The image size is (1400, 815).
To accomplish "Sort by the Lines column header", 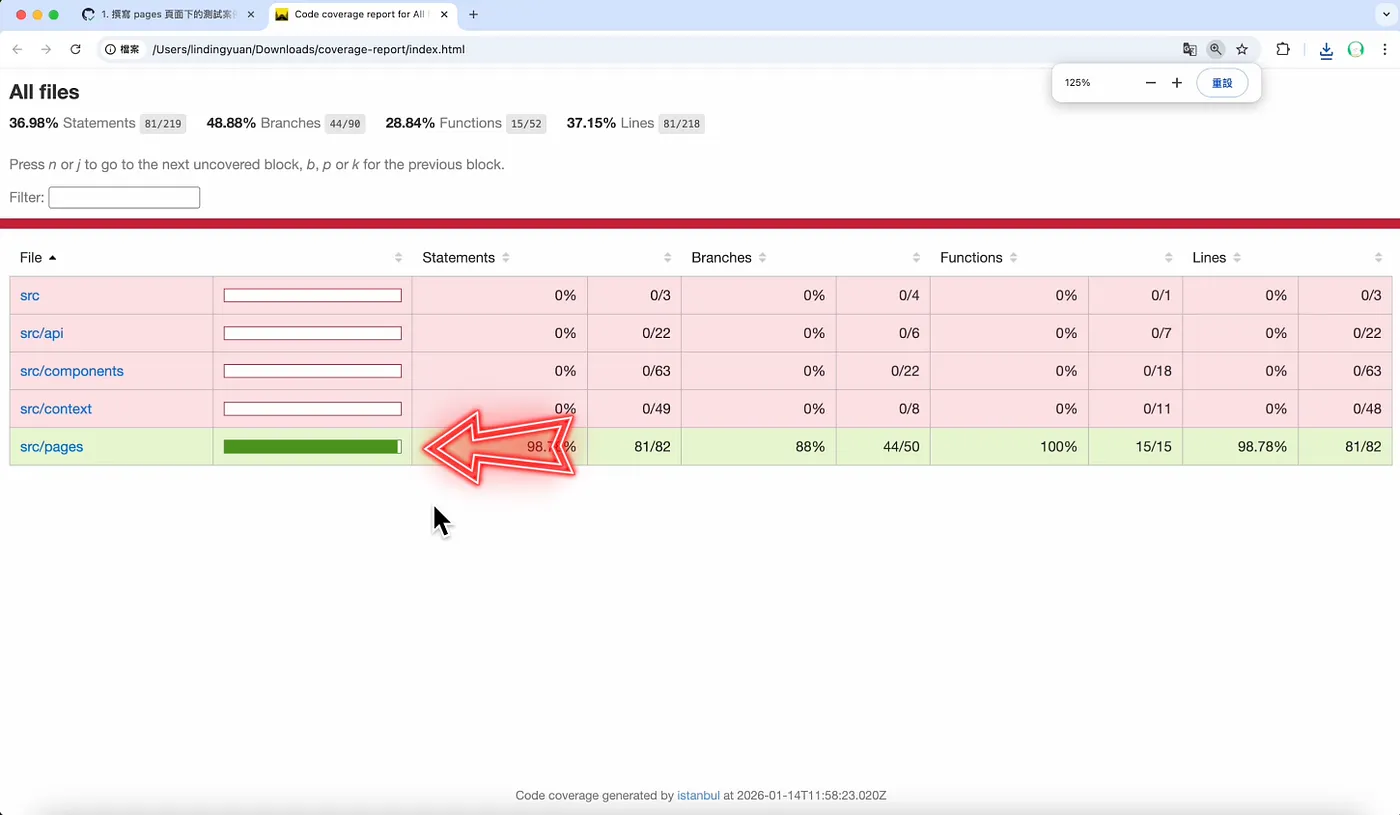I will pyautogui.click(x=1217, y=257).
